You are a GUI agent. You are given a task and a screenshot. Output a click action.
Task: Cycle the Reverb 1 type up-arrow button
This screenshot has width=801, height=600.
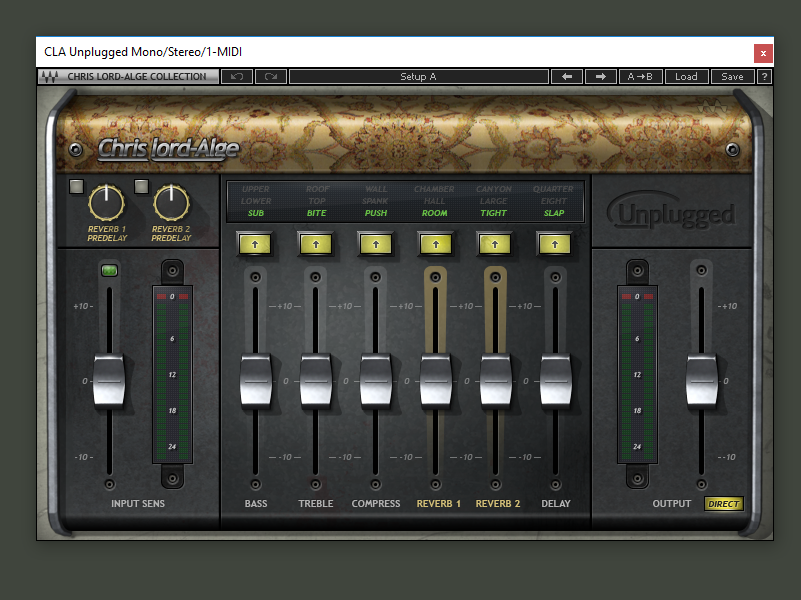point(435,244)
